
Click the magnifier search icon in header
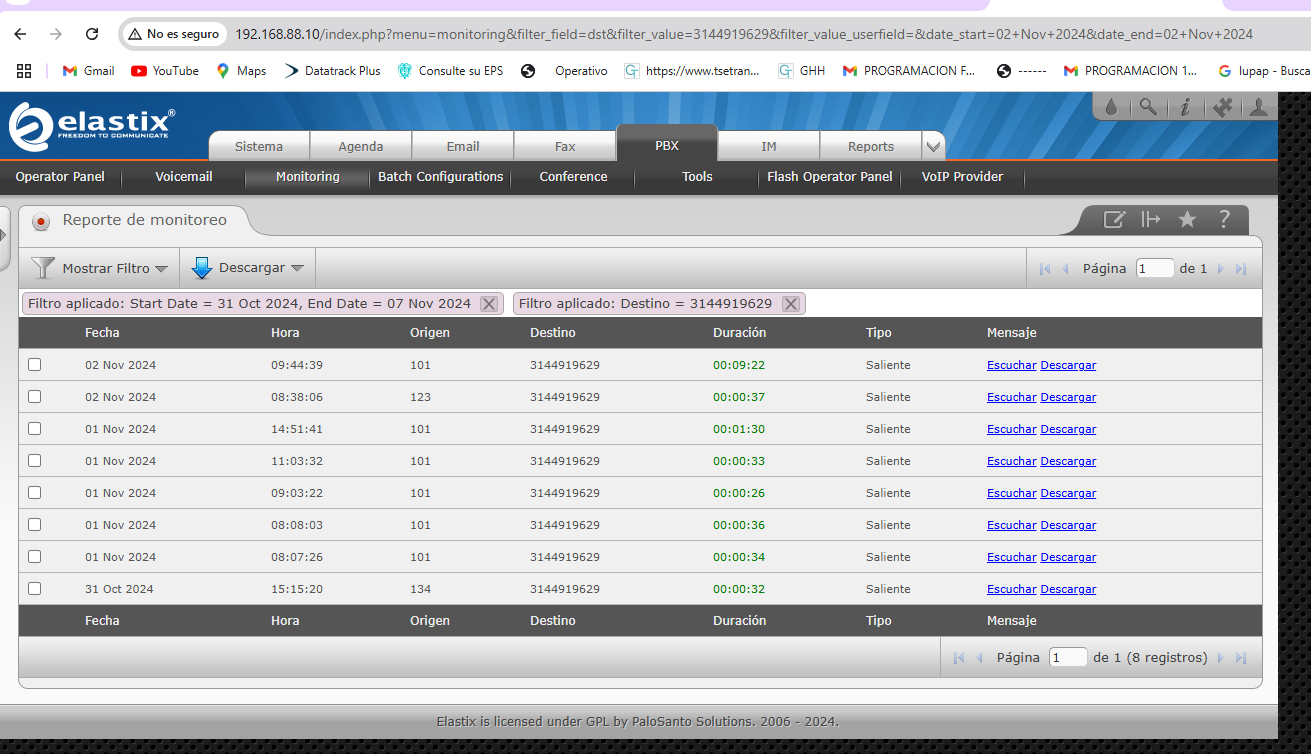click(x=1148, y=107)
